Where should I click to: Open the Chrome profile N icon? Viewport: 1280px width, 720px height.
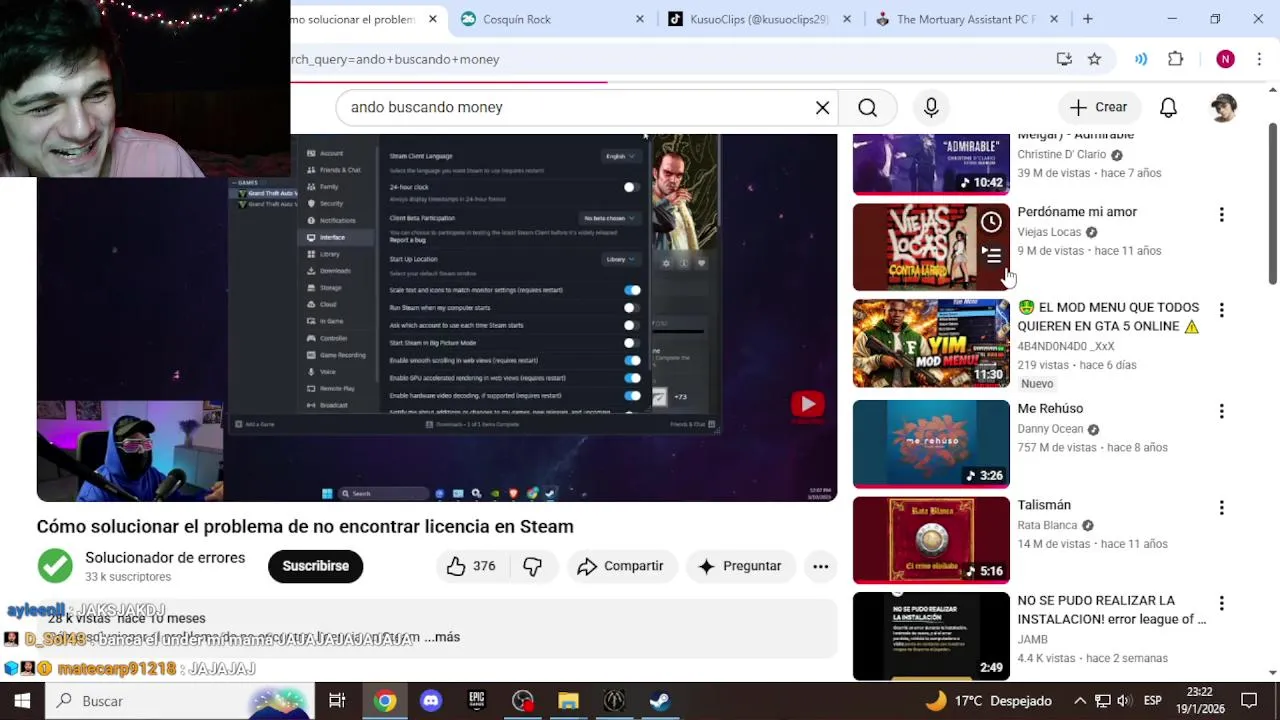(x=1225, y=59)
